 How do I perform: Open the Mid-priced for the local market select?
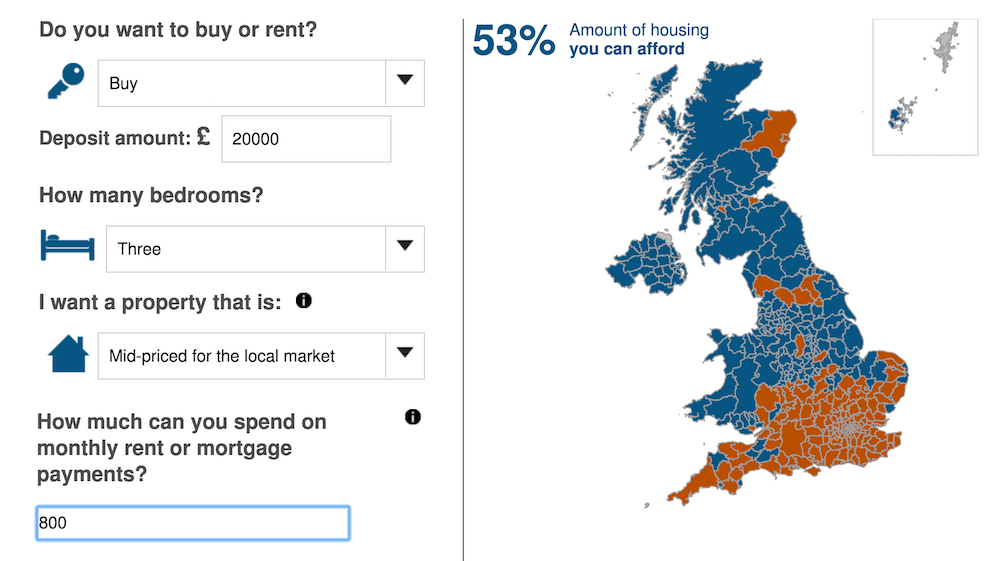pyautogui.click(x=261, y=356)
